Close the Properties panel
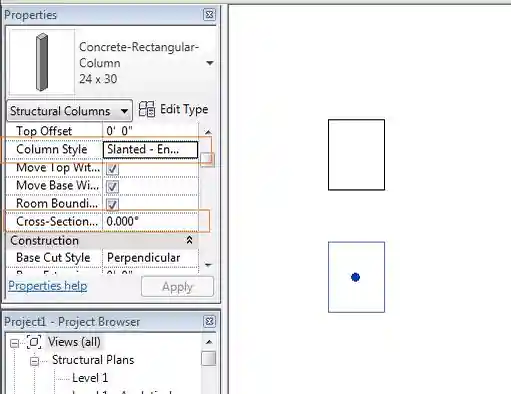 point(209,15)
